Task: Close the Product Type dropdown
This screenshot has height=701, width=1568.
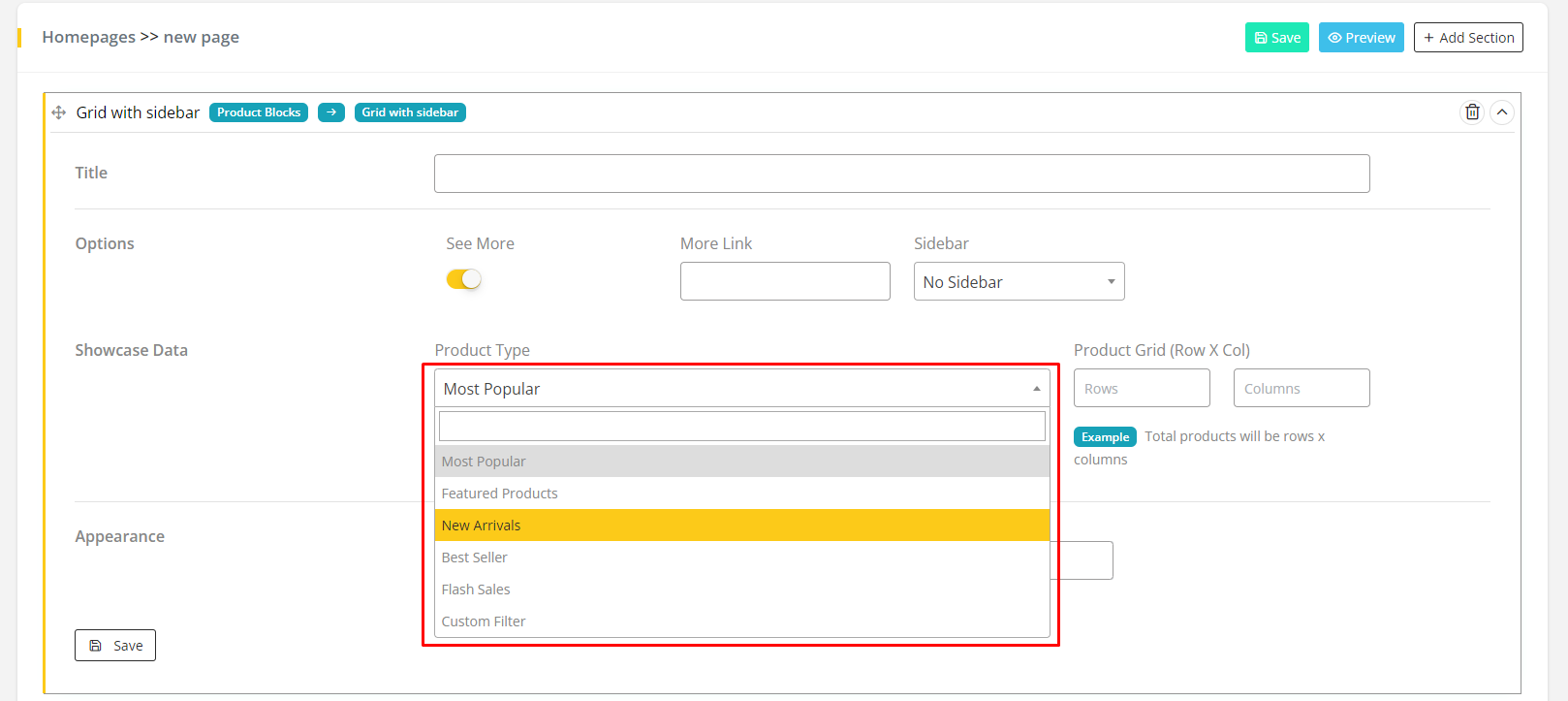Action: pos(741,389)
